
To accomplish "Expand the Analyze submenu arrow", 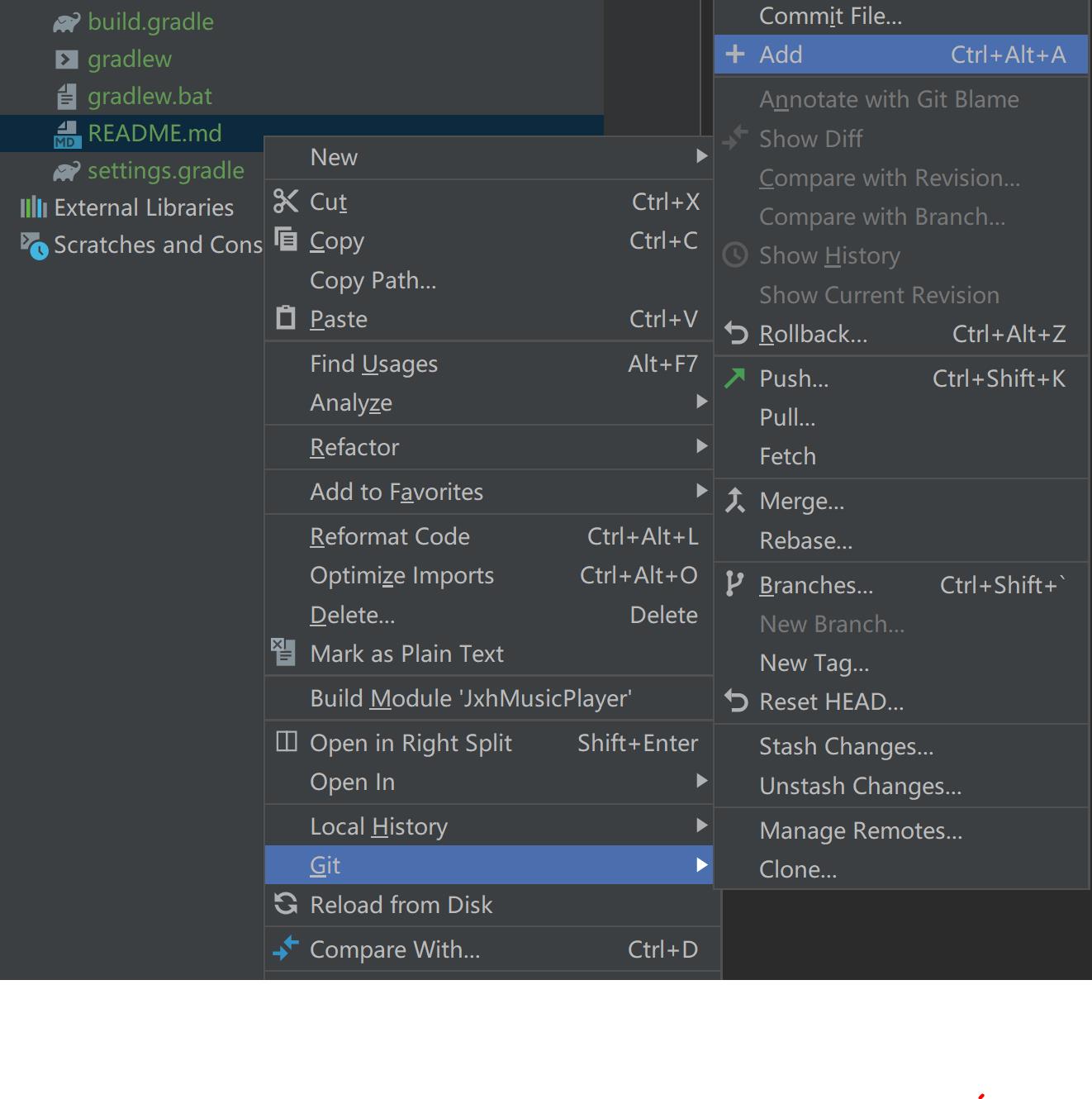I will tap(702, 402).
